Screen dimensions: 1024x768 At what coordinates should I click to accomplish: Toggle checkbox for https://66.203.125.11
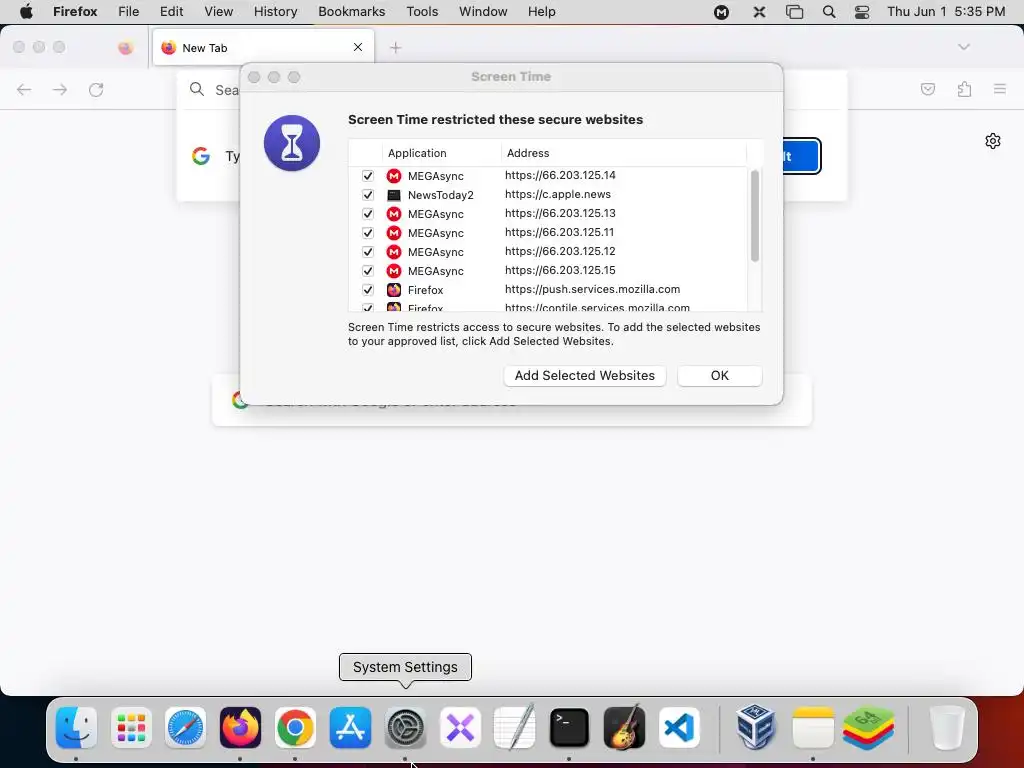(368, 232)
